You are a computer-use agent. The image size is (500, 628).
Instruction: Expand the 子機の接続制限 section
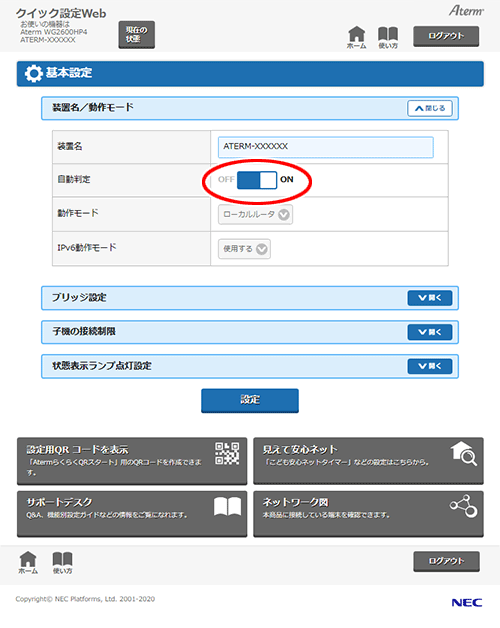(x=430, y=332)
